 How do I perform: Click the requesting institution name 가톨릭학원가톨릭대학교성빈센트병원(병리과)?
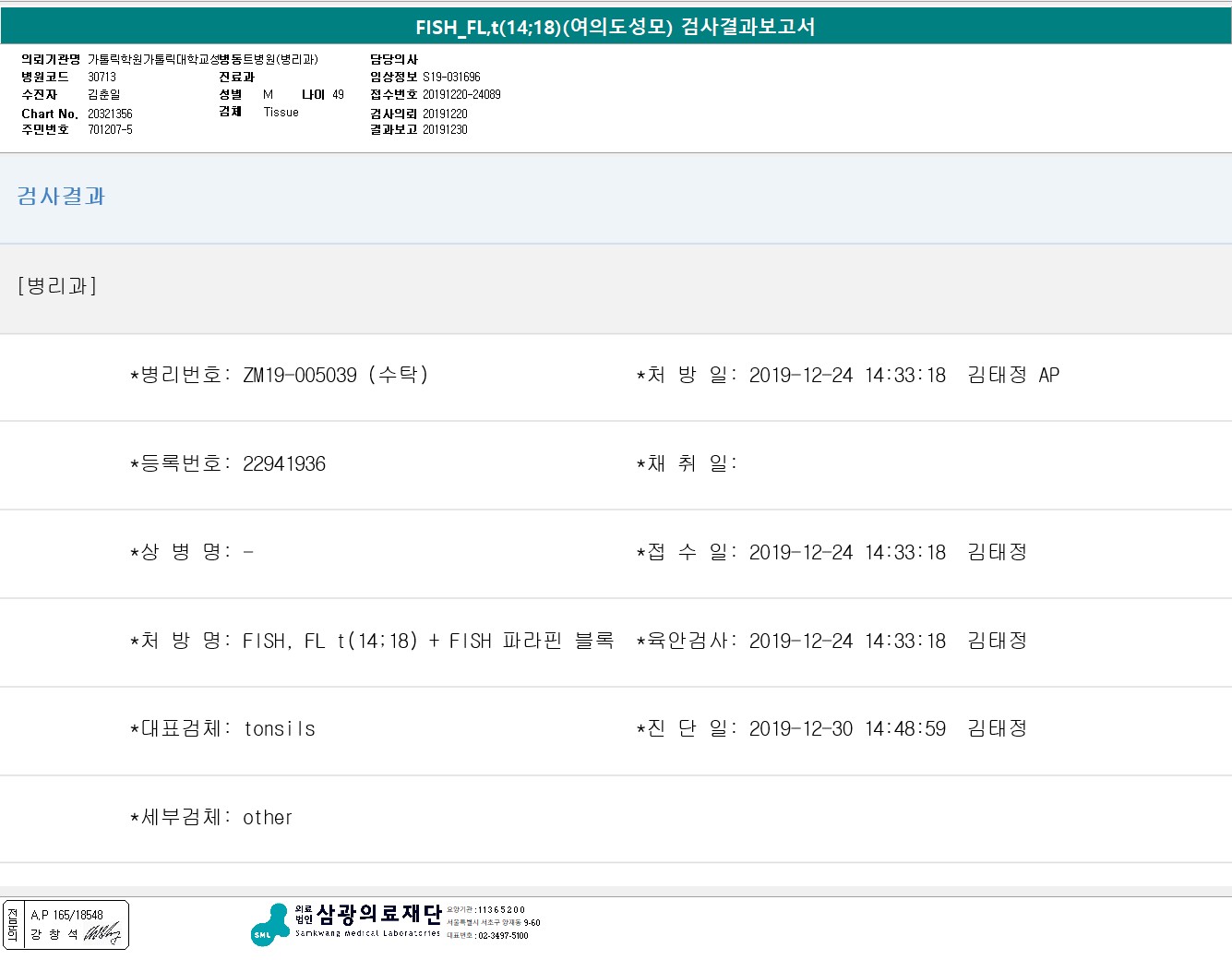pos(203,59)
